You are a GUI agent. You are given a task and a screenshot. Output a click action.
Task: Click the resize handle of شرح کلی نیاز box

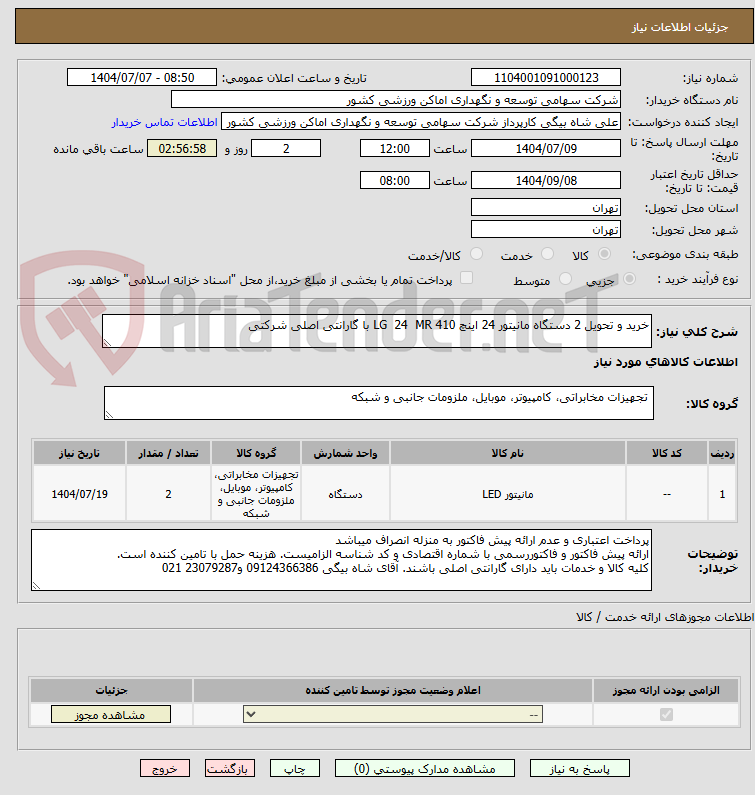(107, 343)
